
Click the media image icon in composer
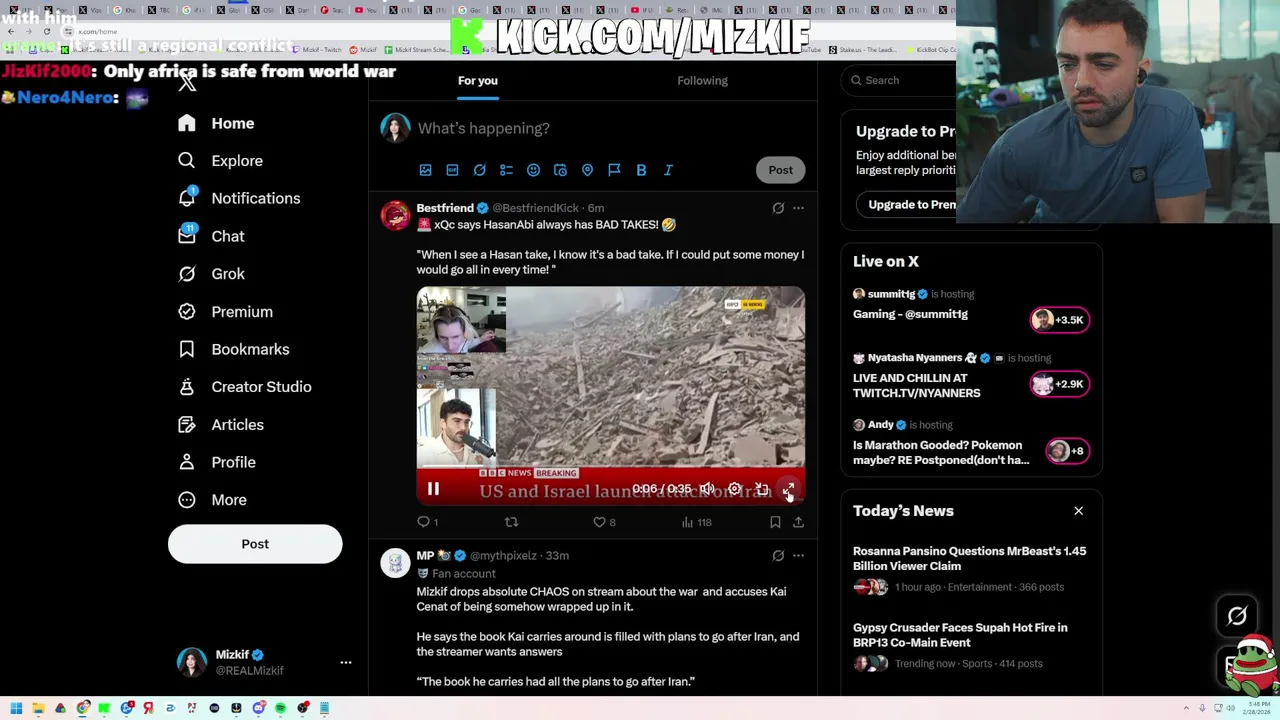[425, 170]
